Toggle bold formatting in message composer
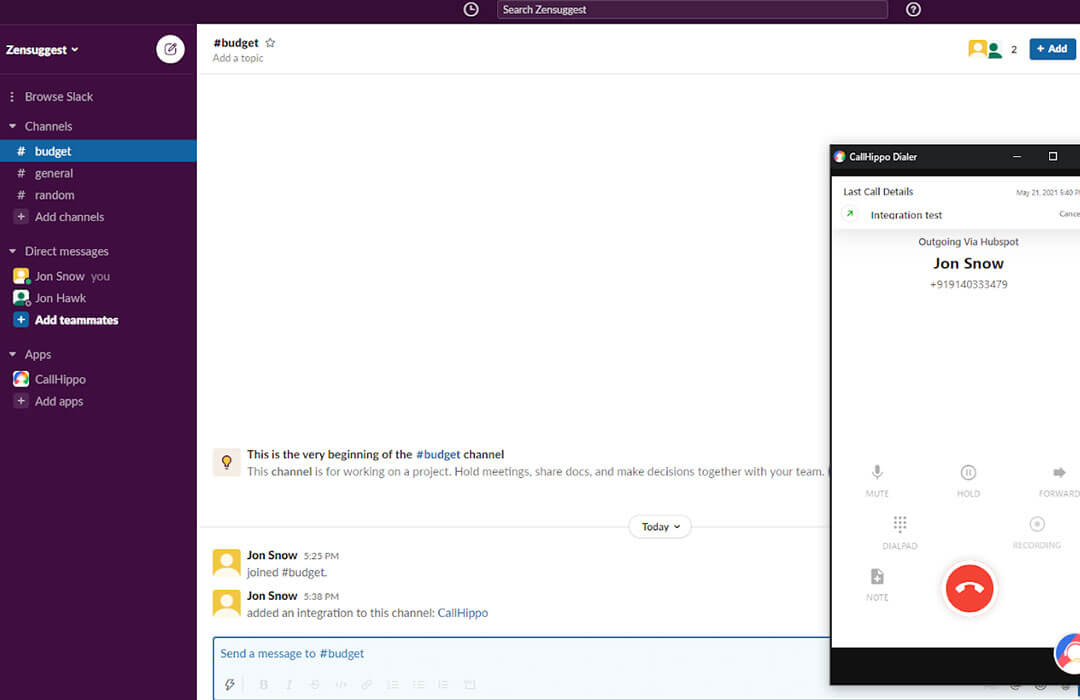 point(264,684)
